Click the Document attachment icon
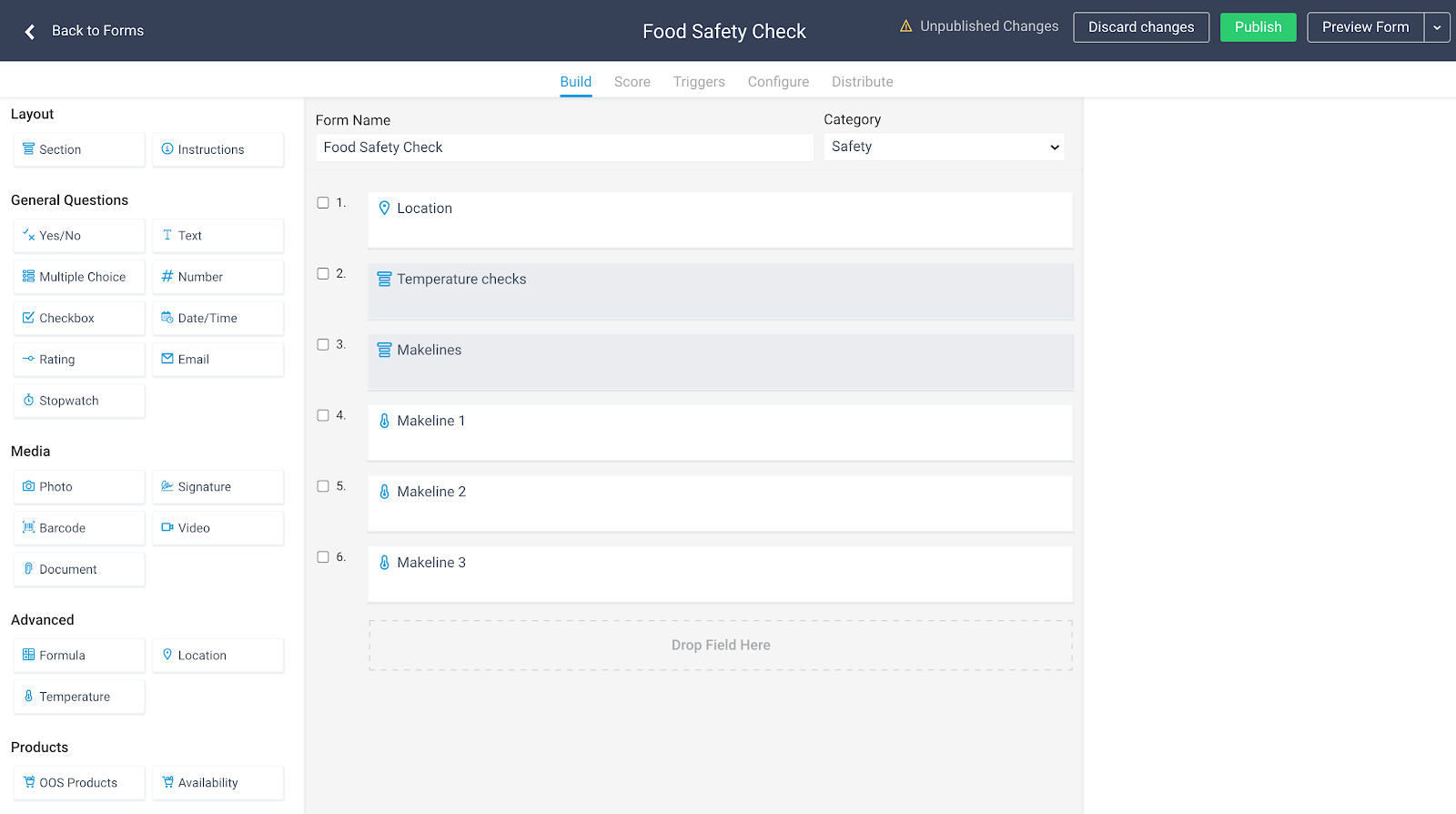1456x814 pixels. 28,568
